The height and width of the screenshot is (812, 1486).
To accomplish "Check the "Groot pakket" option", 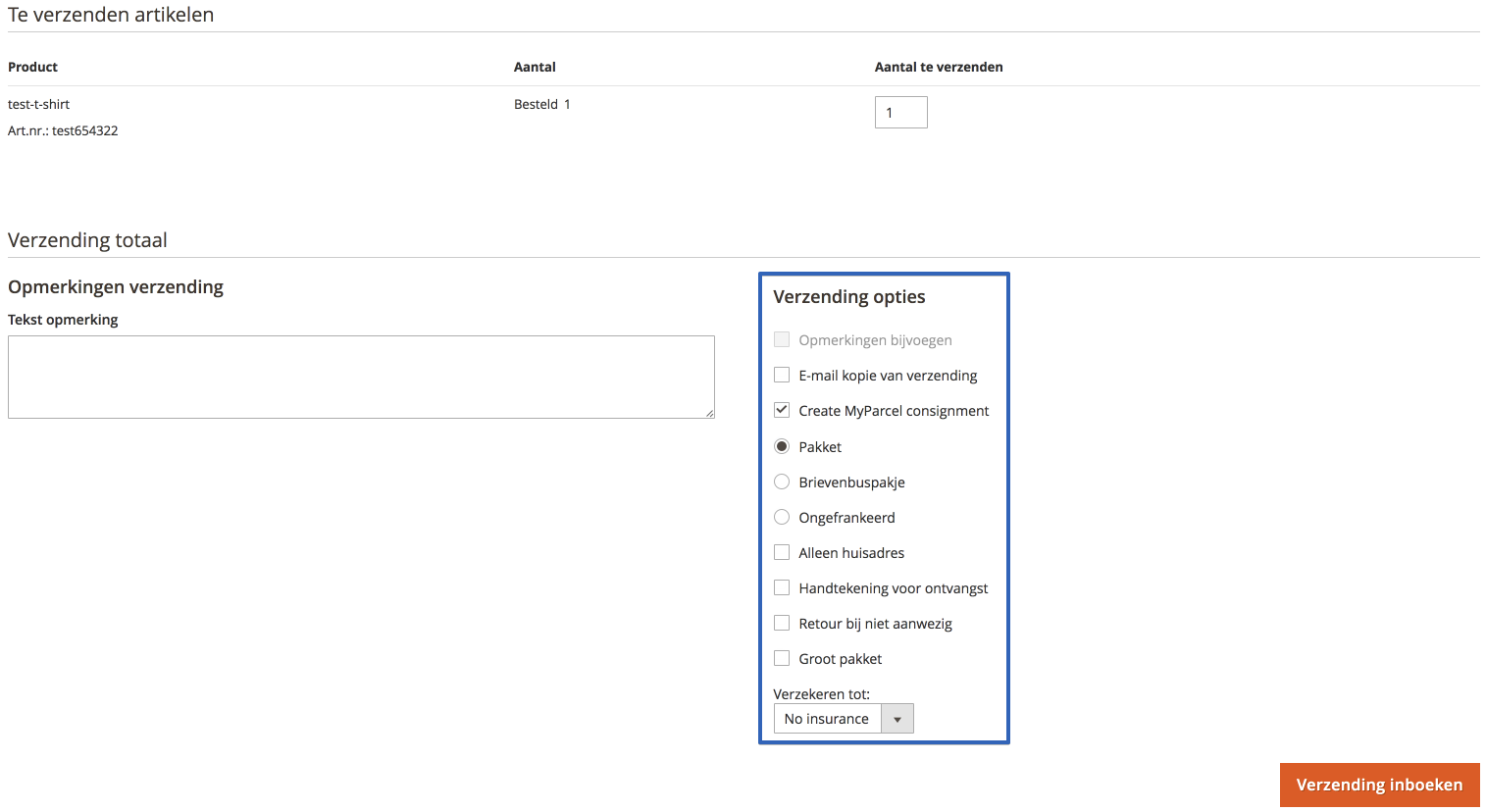I will click(782, 658).
